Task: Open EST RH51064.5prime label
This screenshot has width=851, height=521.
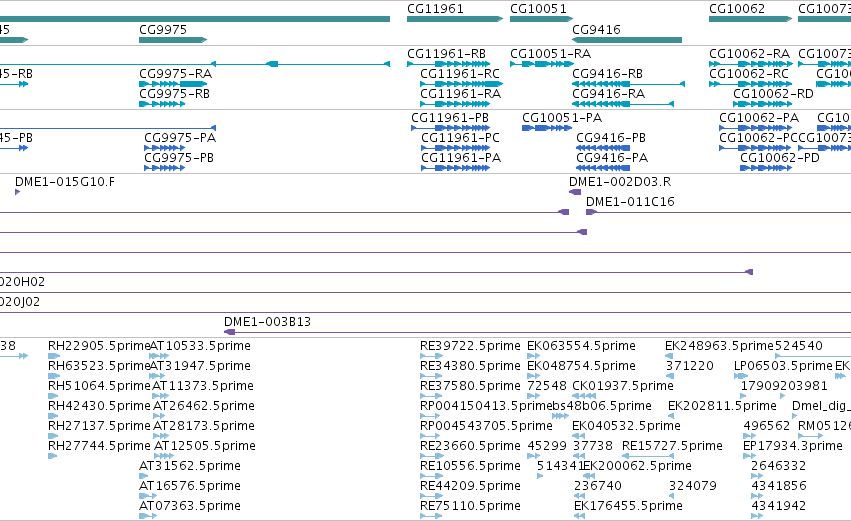Action: pos(99,386)
